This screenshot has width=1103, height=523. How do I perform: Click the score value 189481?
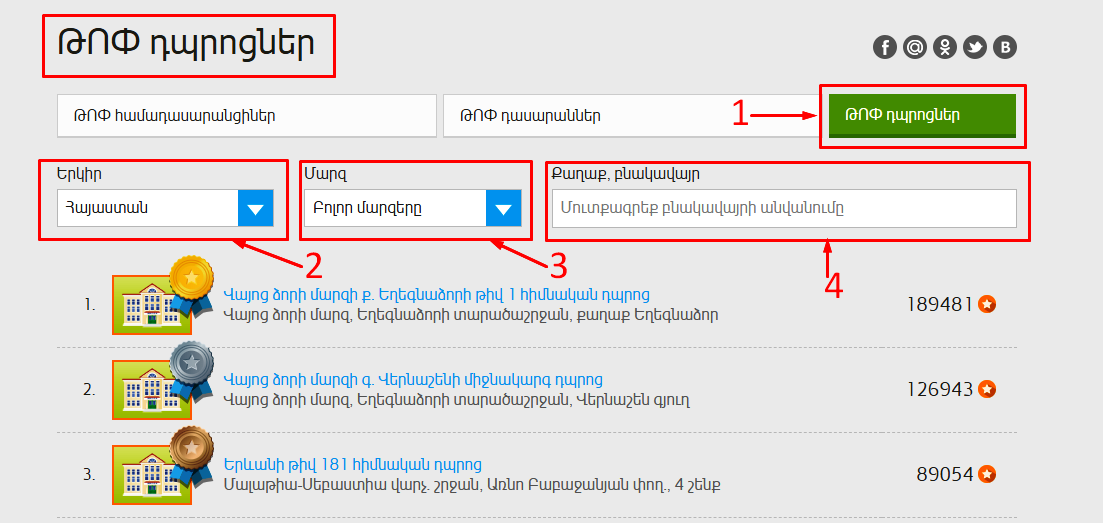(940, 304)
